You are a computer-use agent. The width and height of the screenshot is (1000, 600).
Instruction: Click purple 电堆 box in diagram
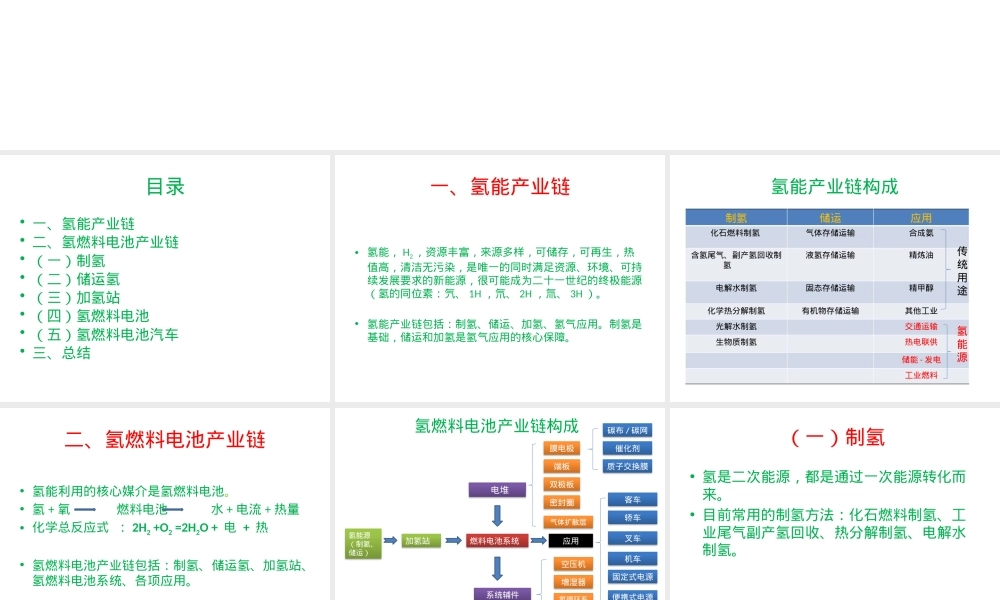tap(497, 490)
